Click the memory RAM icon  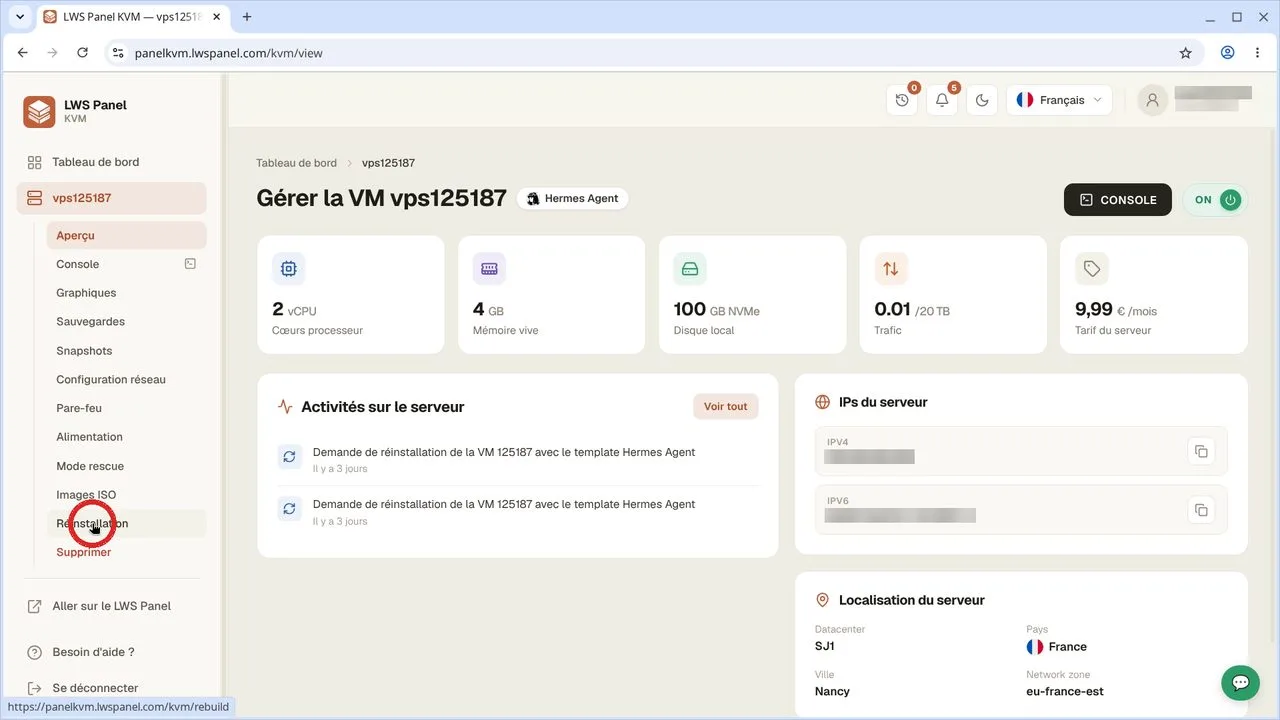[489, 268]
